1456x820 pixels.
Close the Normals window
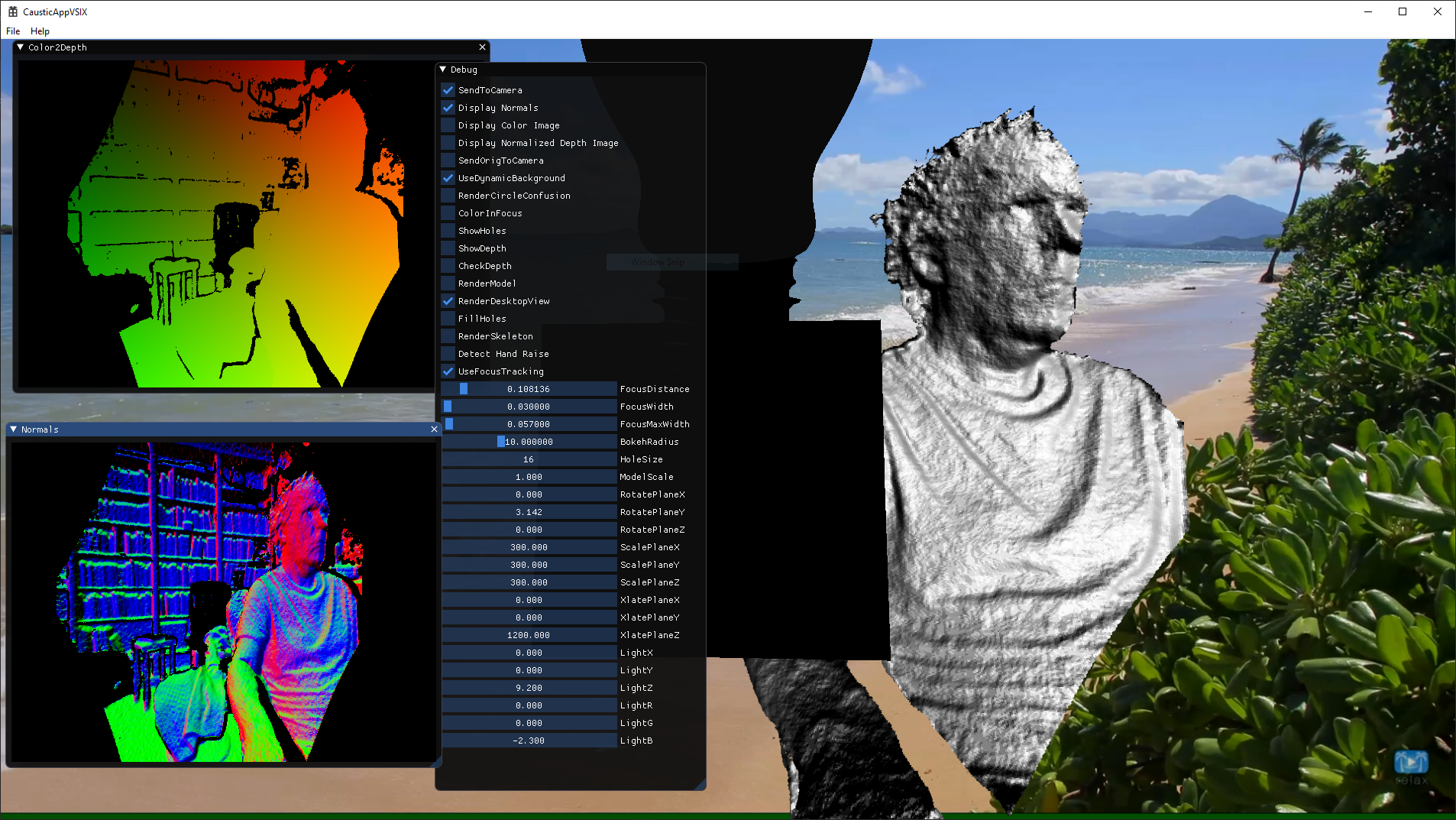434,429
